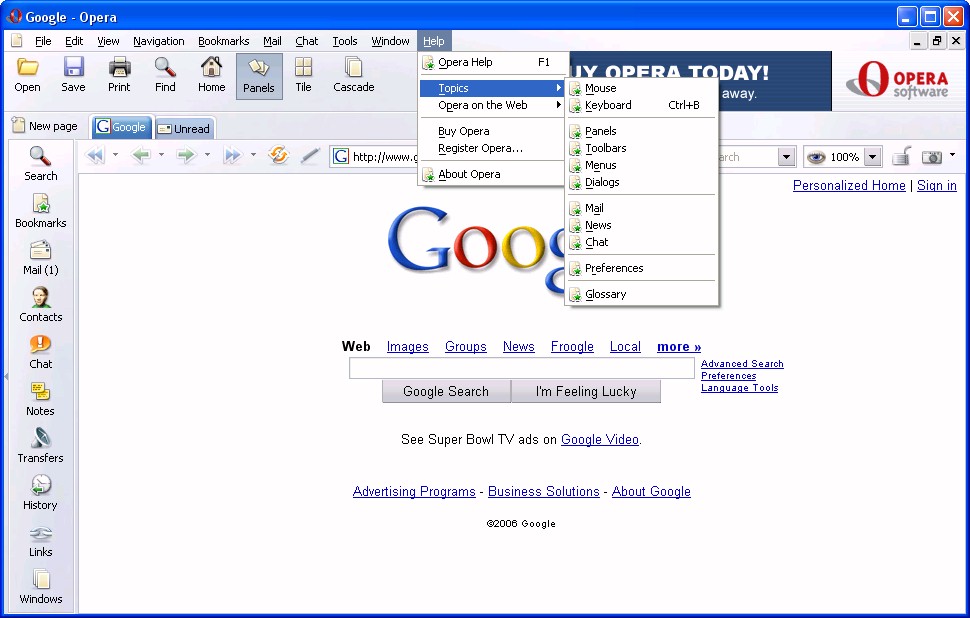This screenshot has height=618, width=970.
Task: Switch to the Unread tab
Action: pos(184,129)
